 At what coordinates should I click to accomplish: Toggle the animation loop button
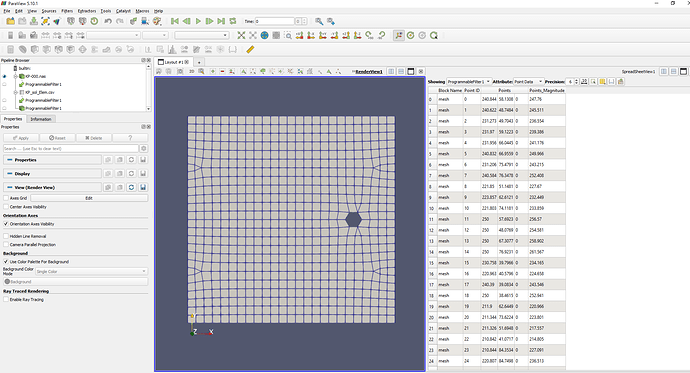point(233,21)
